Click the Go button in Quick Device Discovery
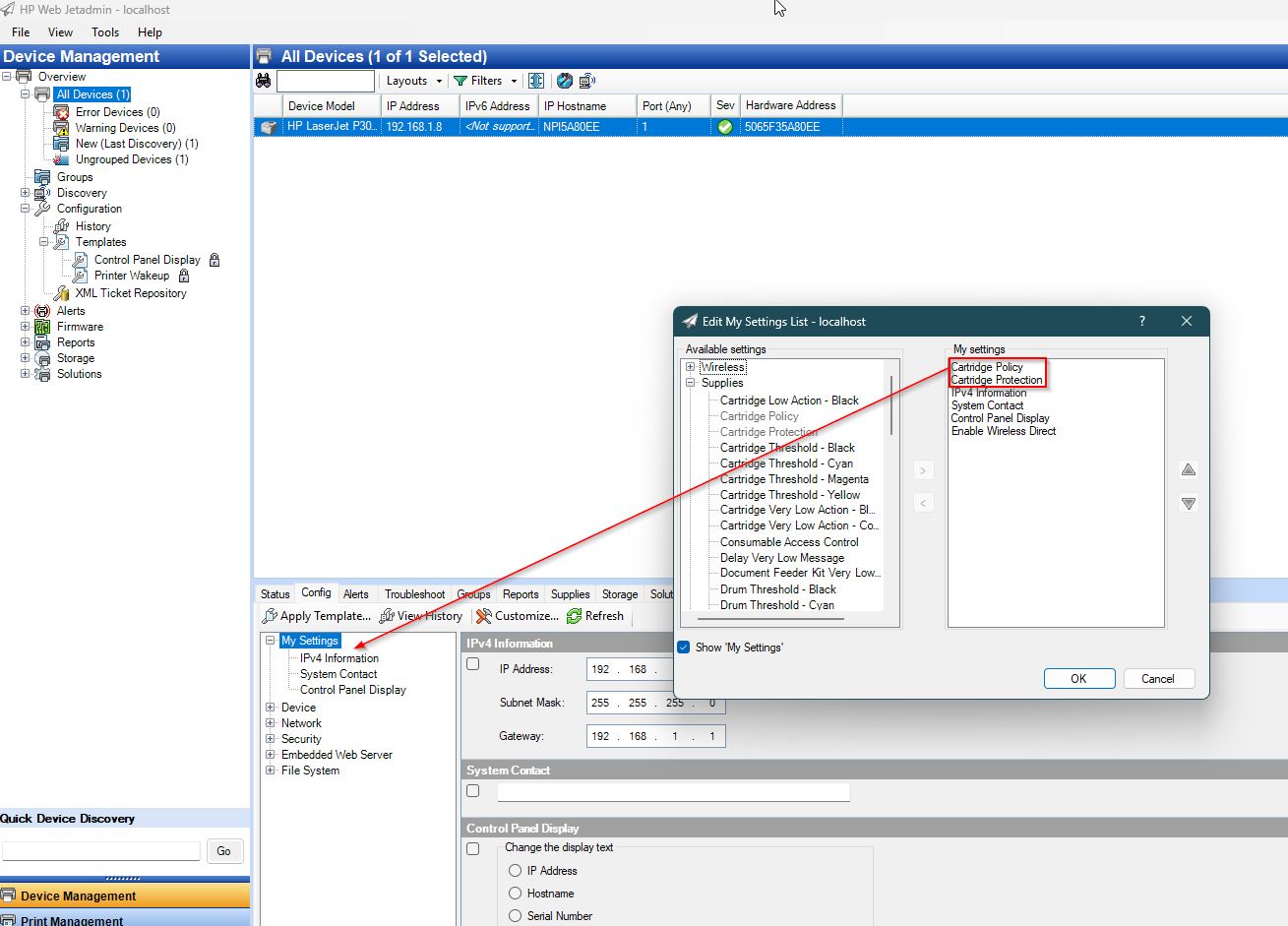Image resolution: width=1288 pixels, height=926 pixels. [x=224, y=851]
